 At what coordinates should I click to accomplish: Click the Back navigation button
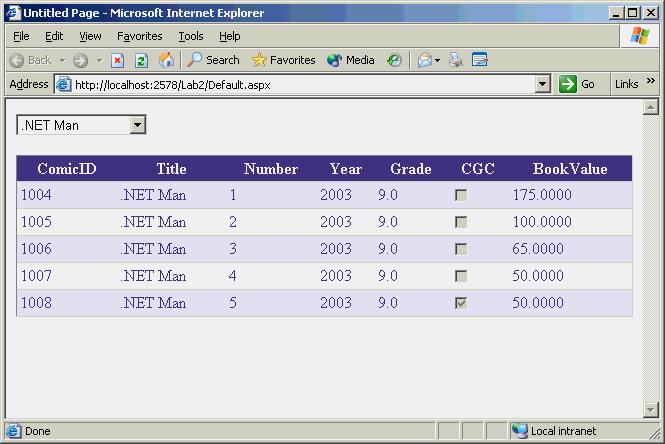pos(30,60)
